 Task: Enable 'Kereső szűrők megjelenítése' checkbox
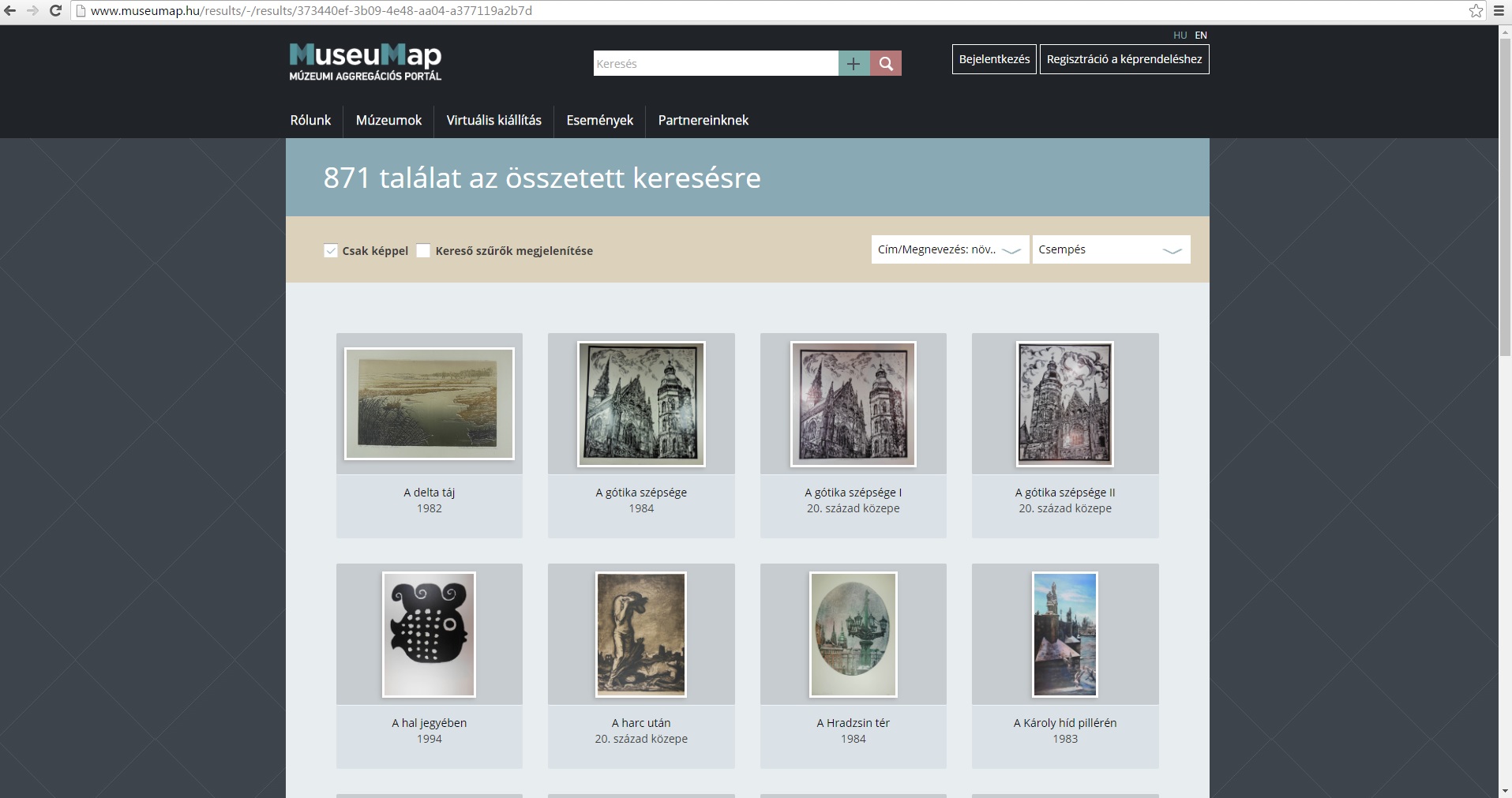(423, 251)
